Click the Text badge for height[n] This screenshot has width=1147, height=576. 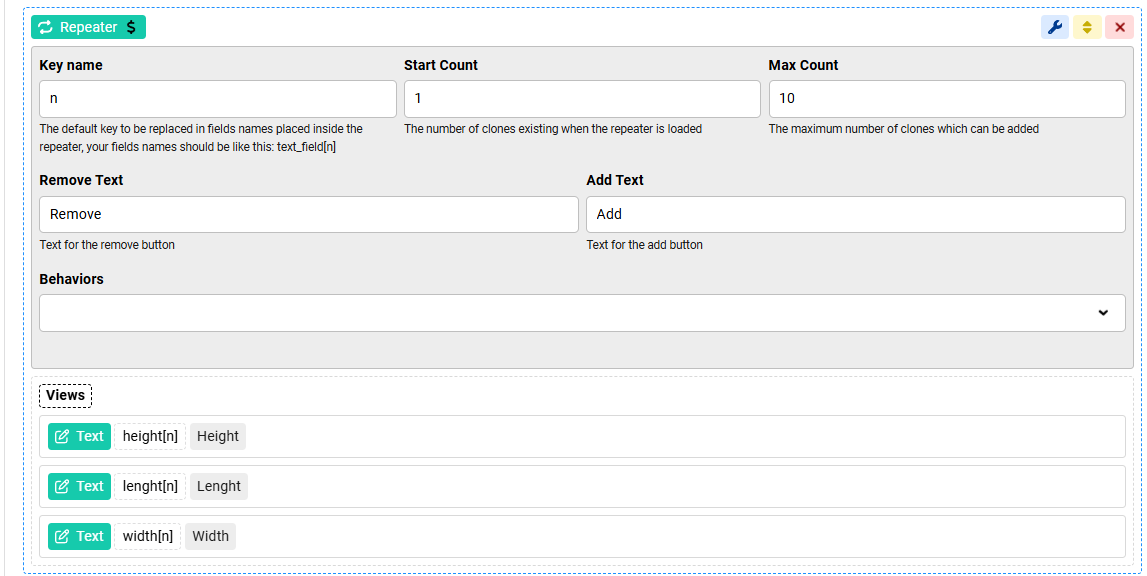point(80,436)
